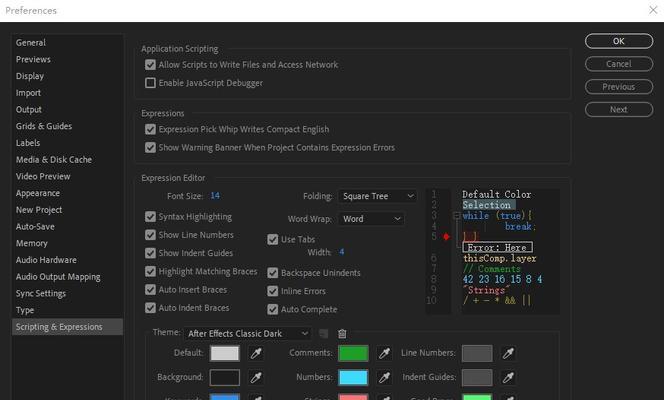Click the Next button
664x400 pixels.
(619, 110)
